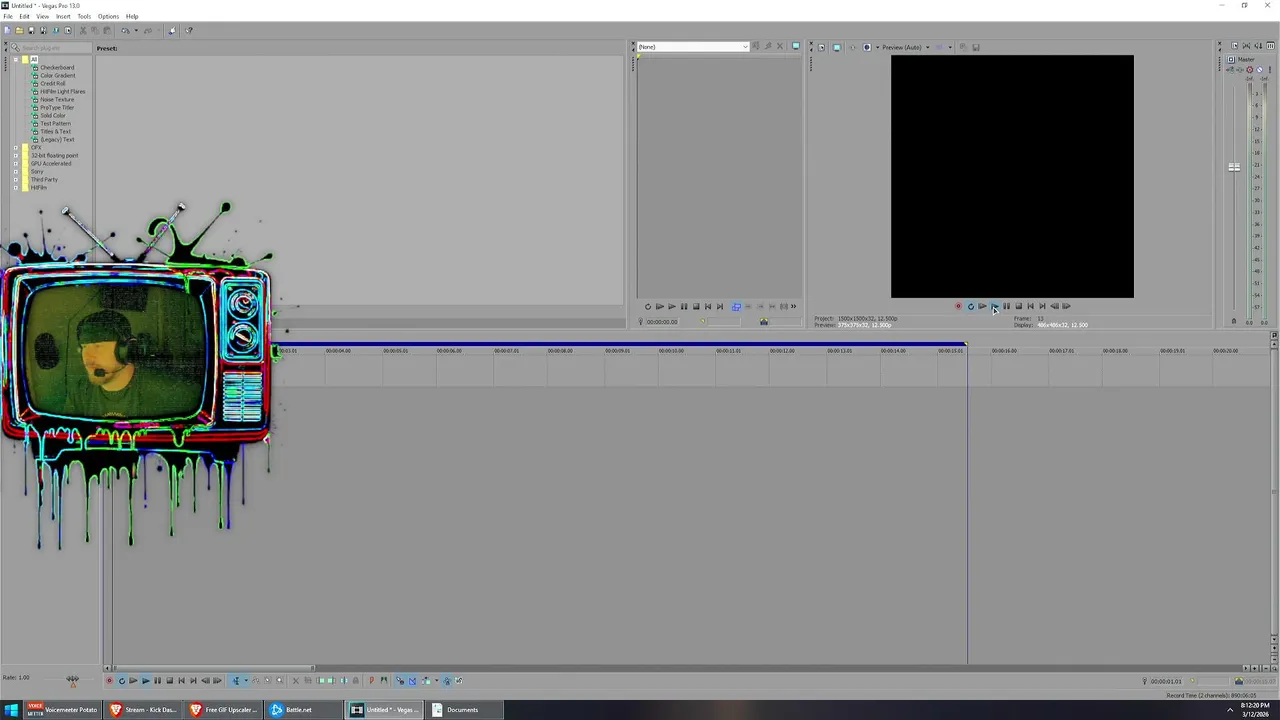Viewport: 1280px width, 720px height.
Task: Open the View menu
Action: point(43,16)
